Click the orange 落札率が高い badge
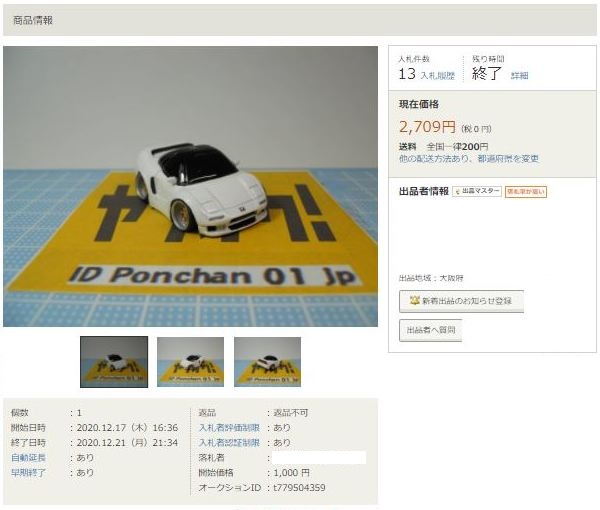600x510 pixels. coord(526,192)
